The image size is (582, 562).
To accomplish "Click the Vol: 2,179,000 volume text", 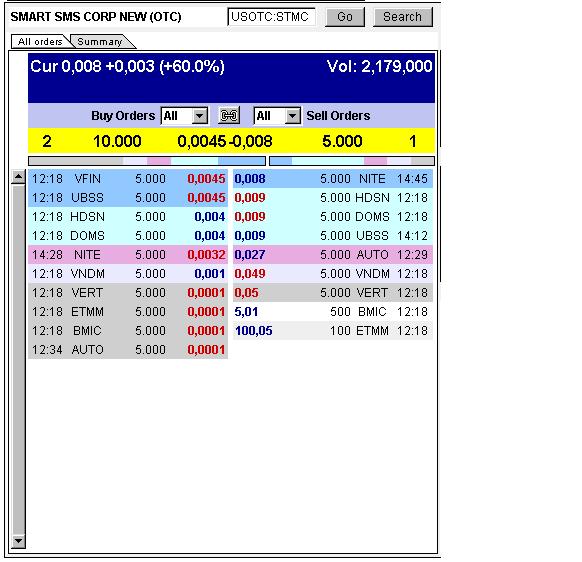I will (379, 67).
